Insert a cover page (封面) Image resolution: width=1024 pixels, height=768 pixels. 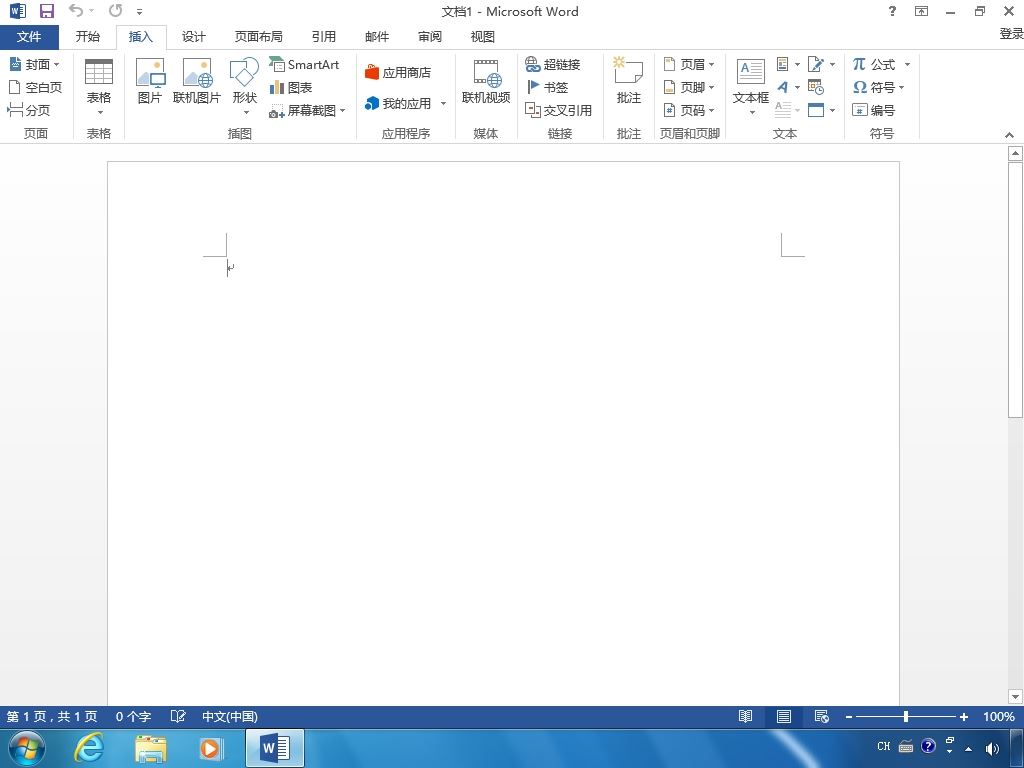click(x=35, y=64)
